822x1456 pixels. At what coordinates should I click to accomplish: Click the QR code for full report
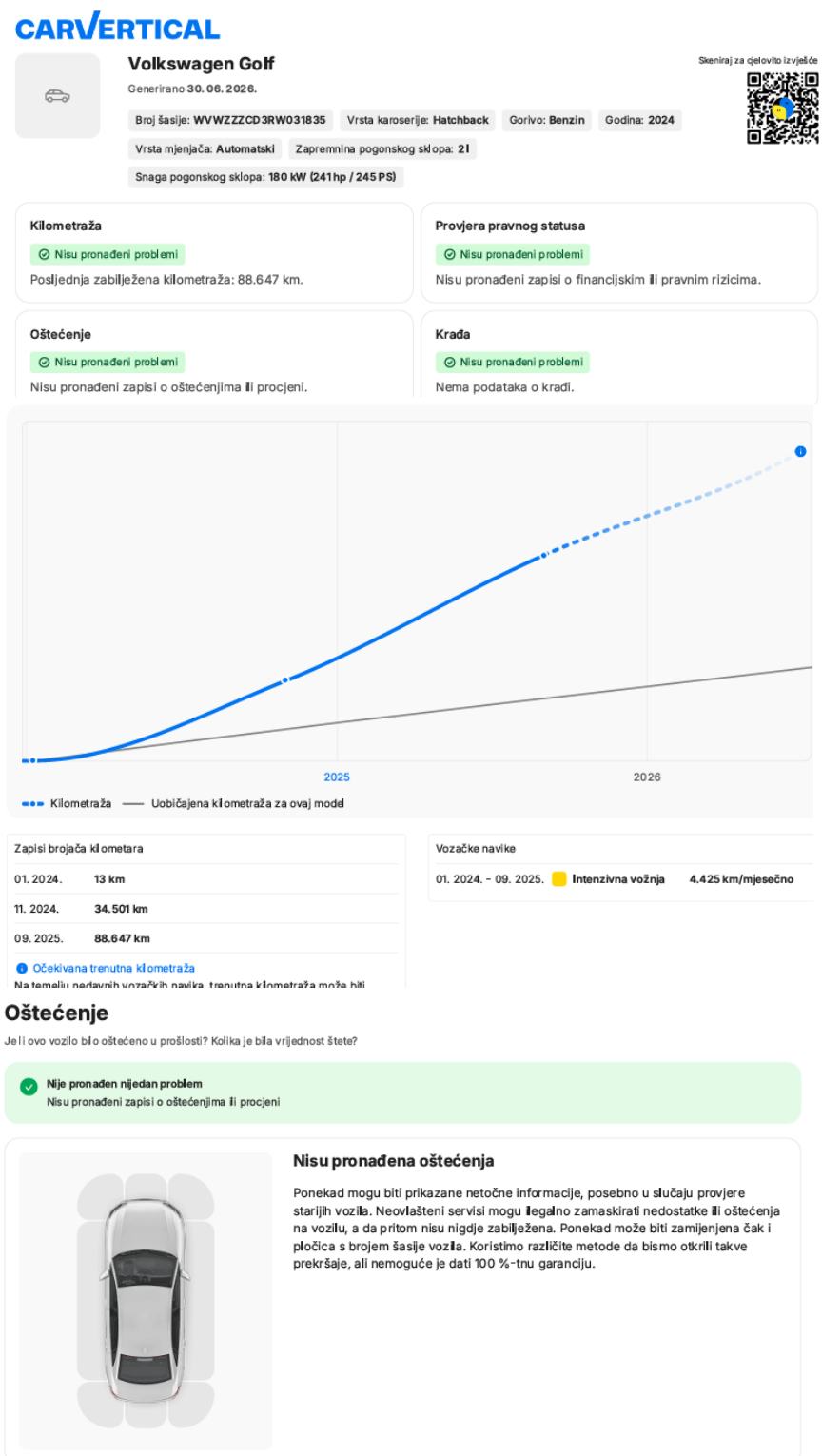click(782, 109)
